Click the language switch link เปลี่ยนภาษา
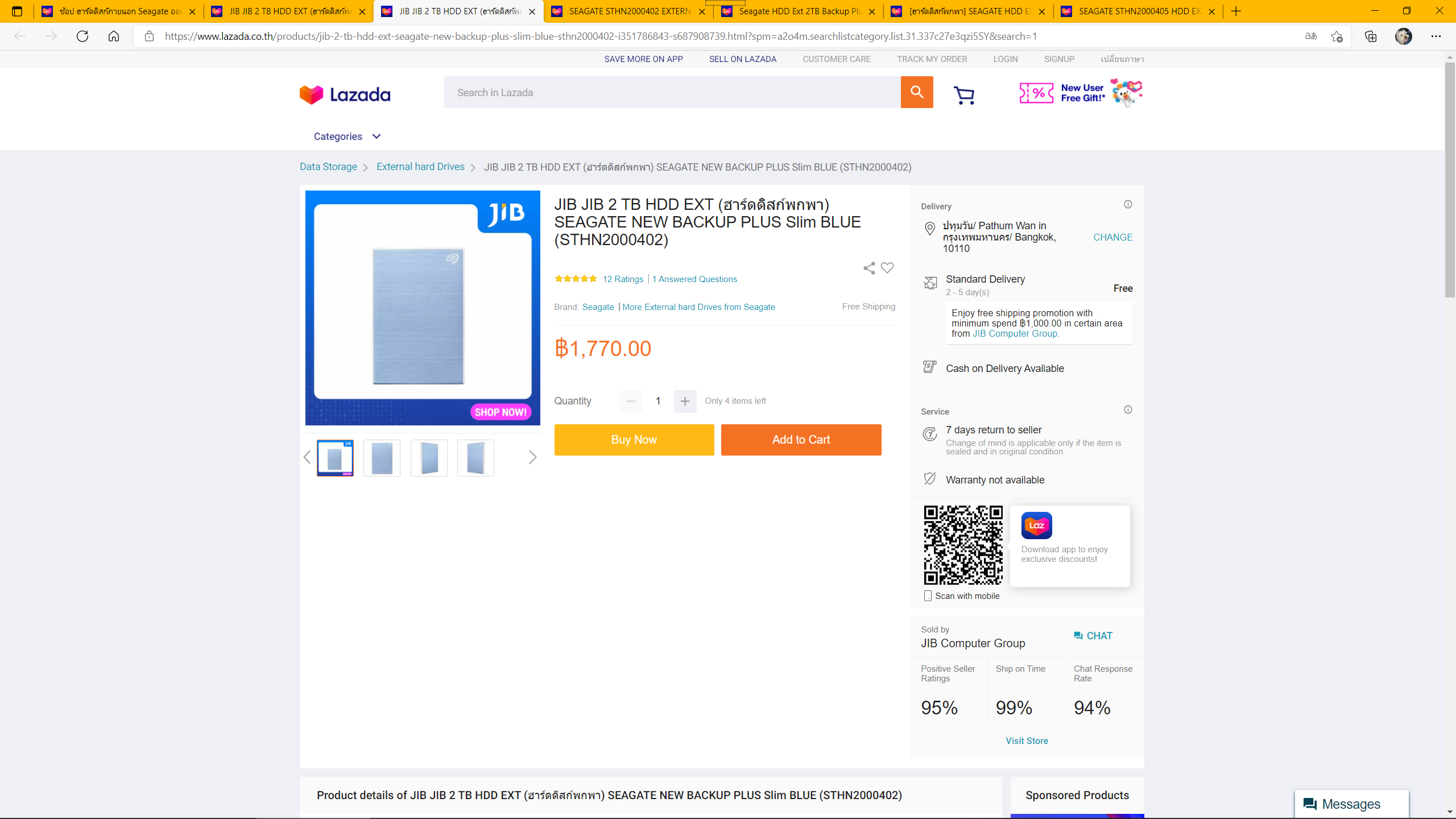Screen dimensions: 1456x819 coord(1122,59)
